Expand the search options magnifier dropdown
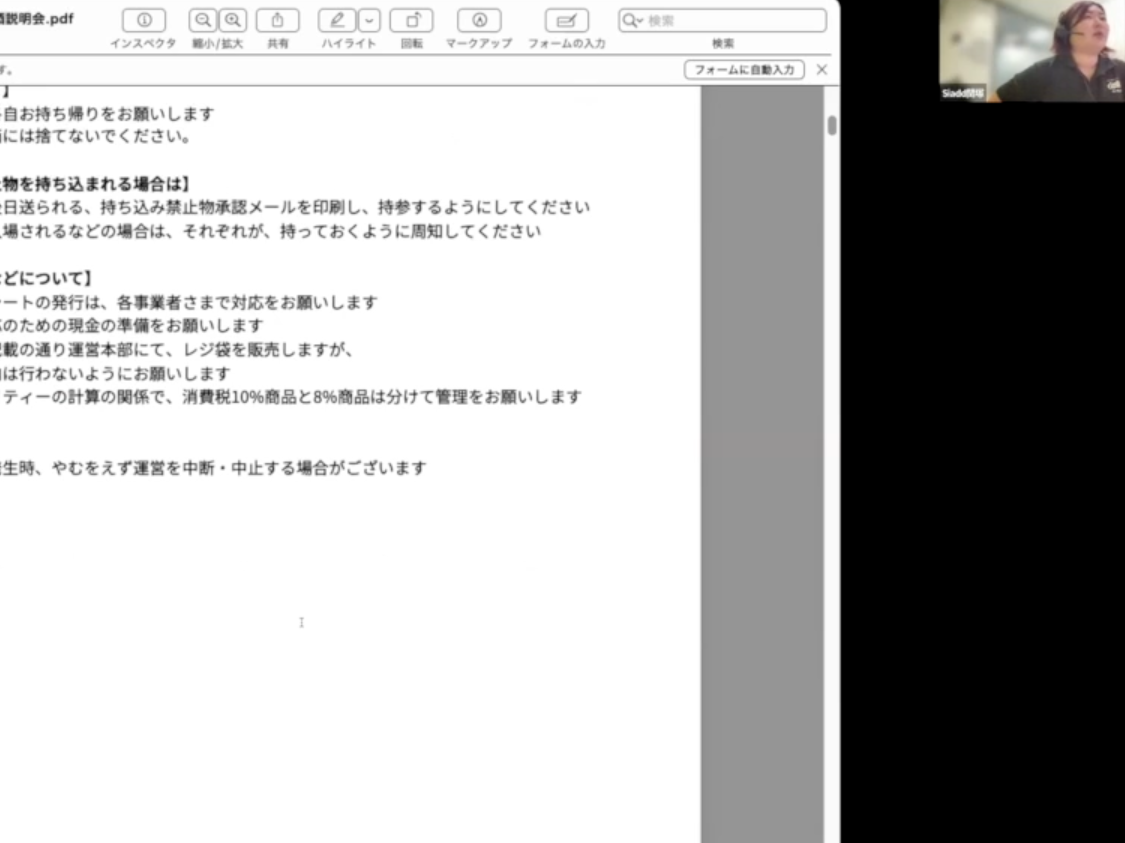Image resolution: width=1125 pixels, height=843 pixels. 632,21
